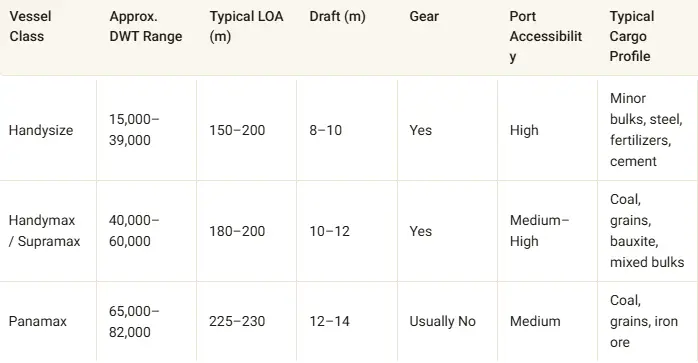This screenshot has height=363, width=698.
Task: Select the Handysize row label
Action: pyautogui.click(x=41, y=131)
